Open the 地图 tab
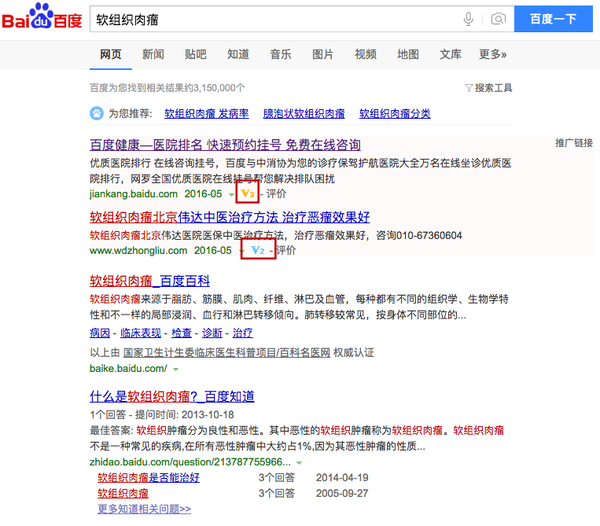This screenshot has width=600, height=526. [x=408, y=54]
